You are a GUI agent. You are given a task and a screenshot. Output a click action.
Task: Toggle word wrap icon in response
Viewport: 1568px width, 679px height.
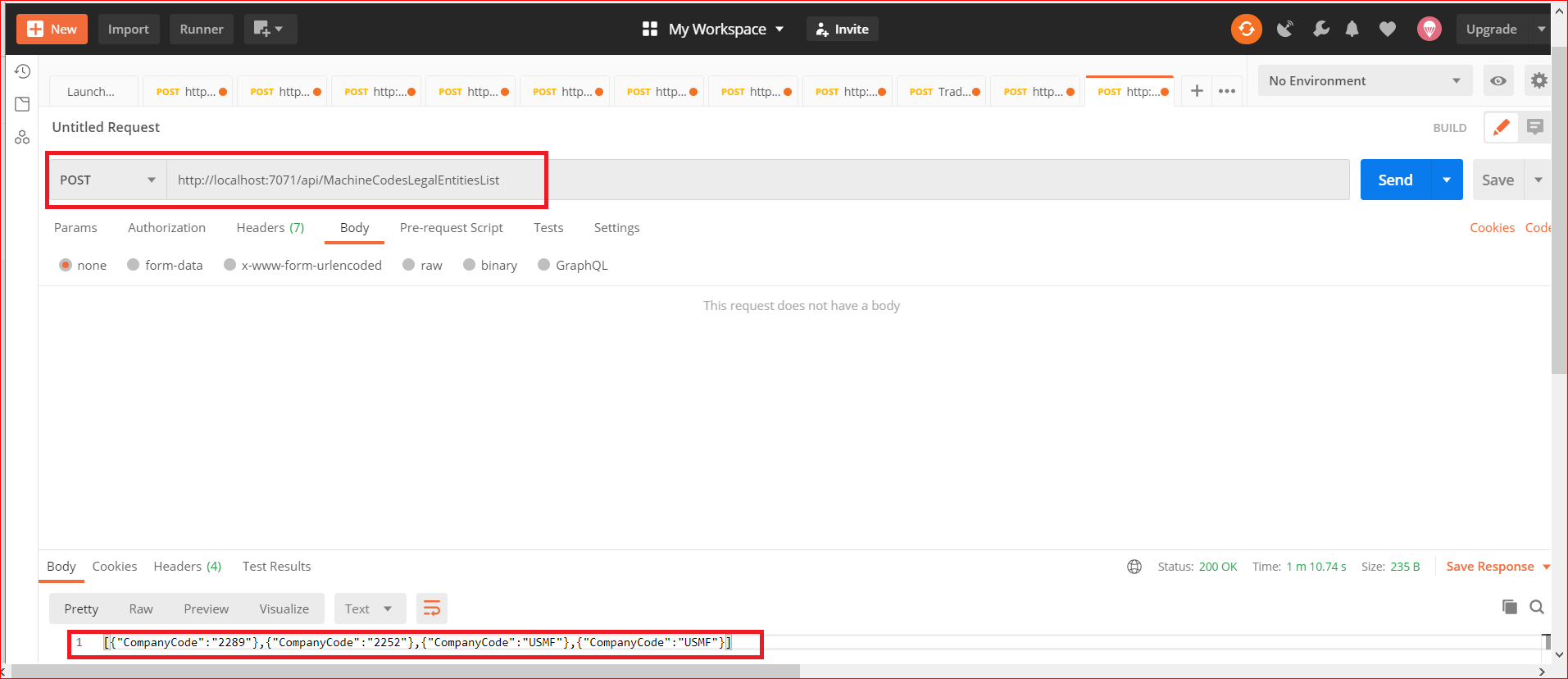click(x=432, y=608)
